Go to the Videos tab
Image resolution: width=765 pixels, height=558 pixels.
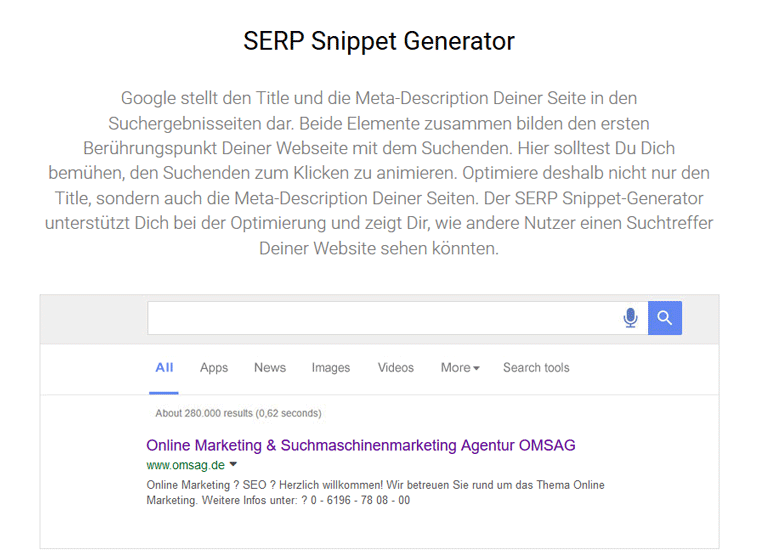[x=396, y=368]
